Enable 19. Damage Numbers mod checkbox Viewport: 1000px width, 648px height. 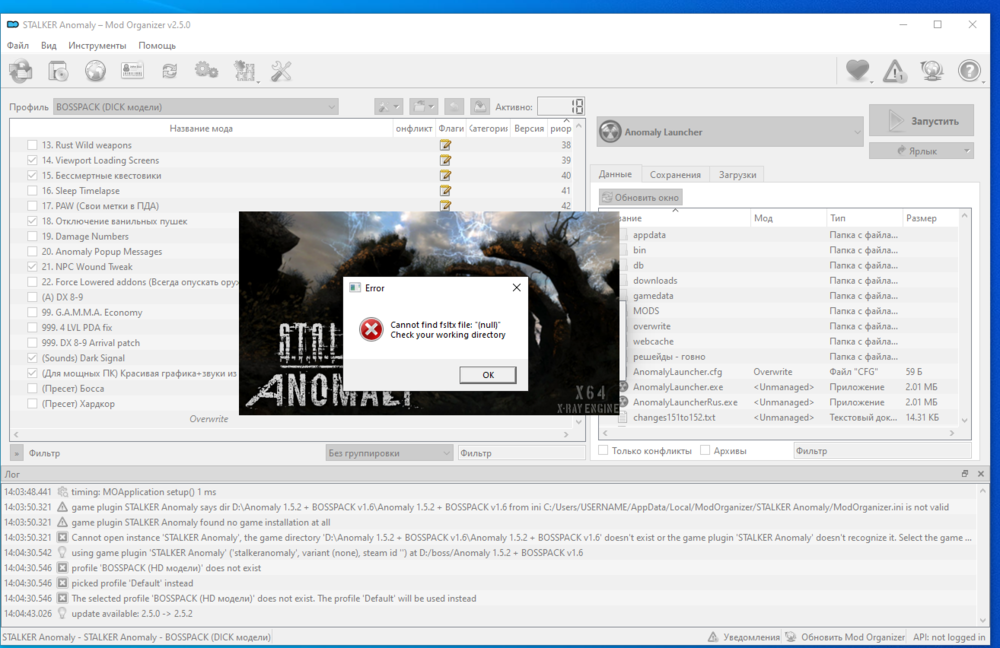(33, 236)
